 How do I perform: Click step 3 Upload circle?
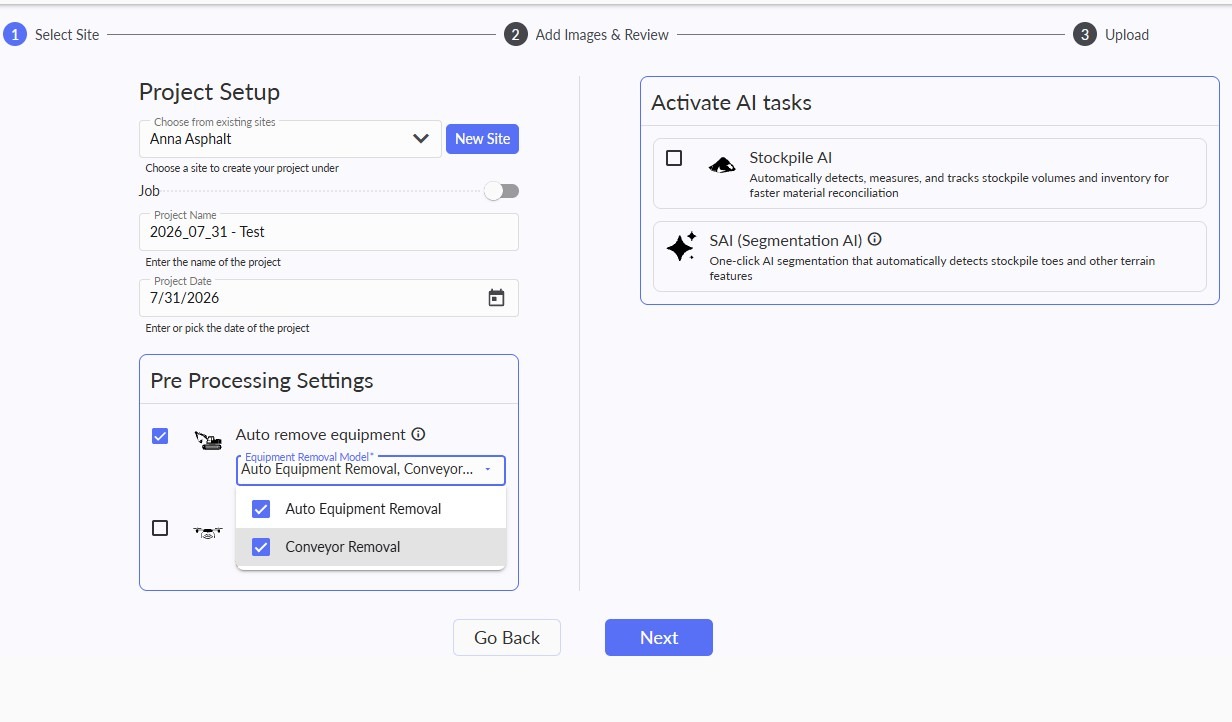[1085, 35]
